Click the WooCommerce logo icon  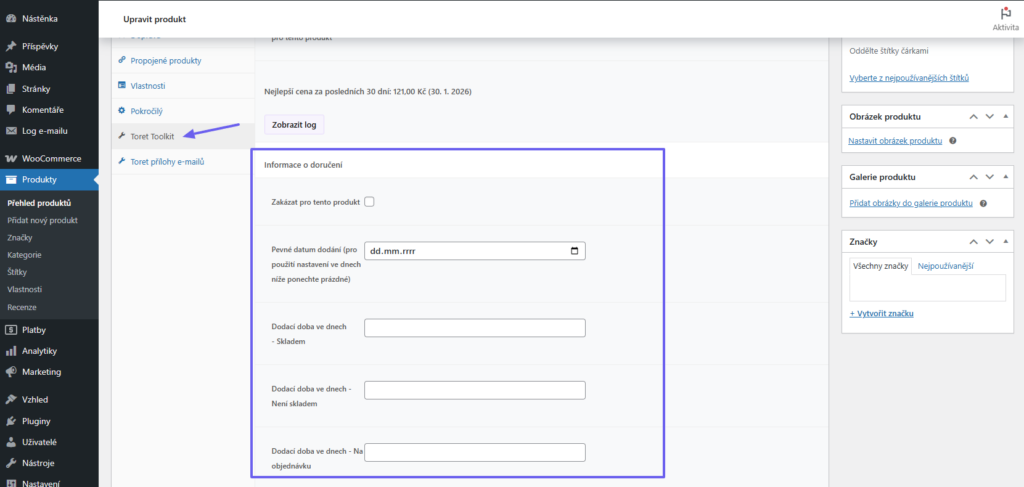(x=10, y=159)
